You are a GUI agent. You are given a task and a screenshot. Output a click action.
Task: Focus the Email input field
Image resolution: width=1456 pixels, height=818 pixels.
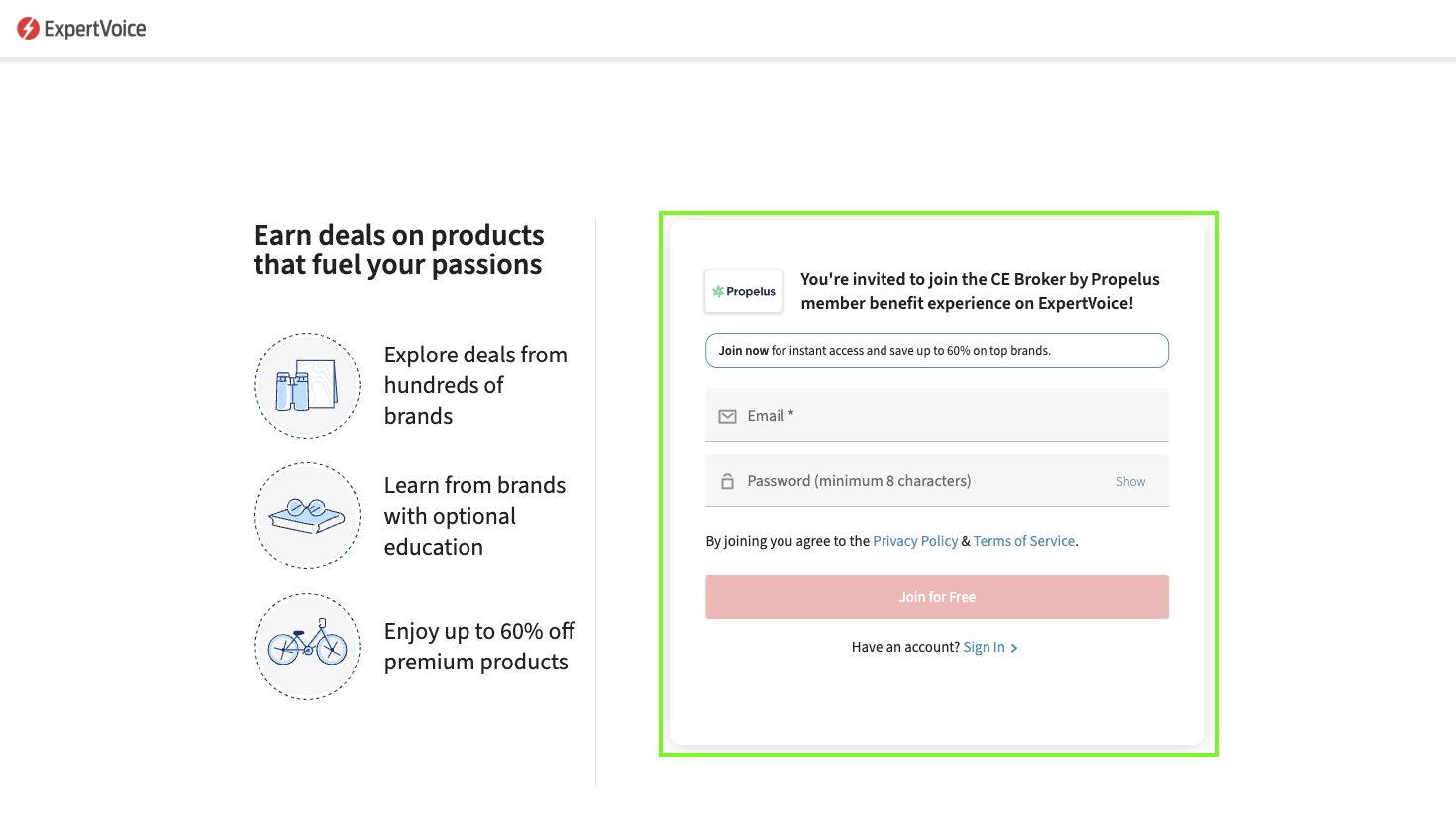point(951,416)
